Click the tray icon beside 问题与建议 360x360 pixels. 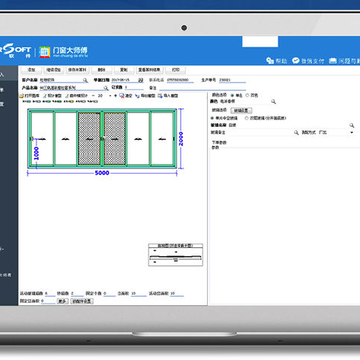click(x=333, y=61)
